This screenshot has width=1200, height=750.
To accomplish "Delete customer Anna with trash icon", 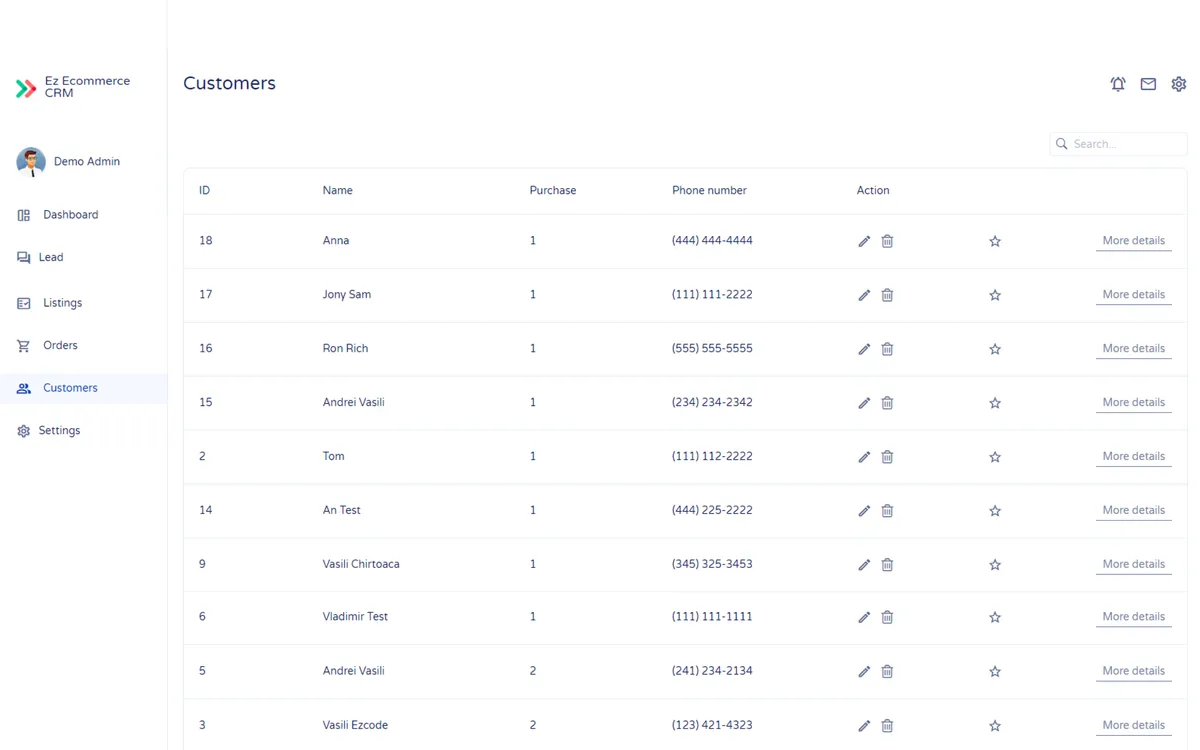I will (887, 241).
